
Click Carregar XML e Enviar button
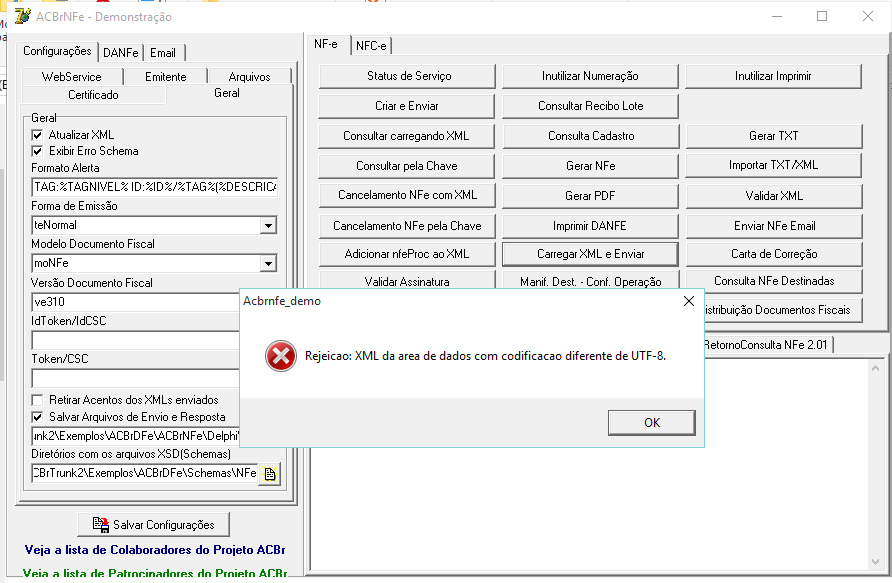coord(590,254)
